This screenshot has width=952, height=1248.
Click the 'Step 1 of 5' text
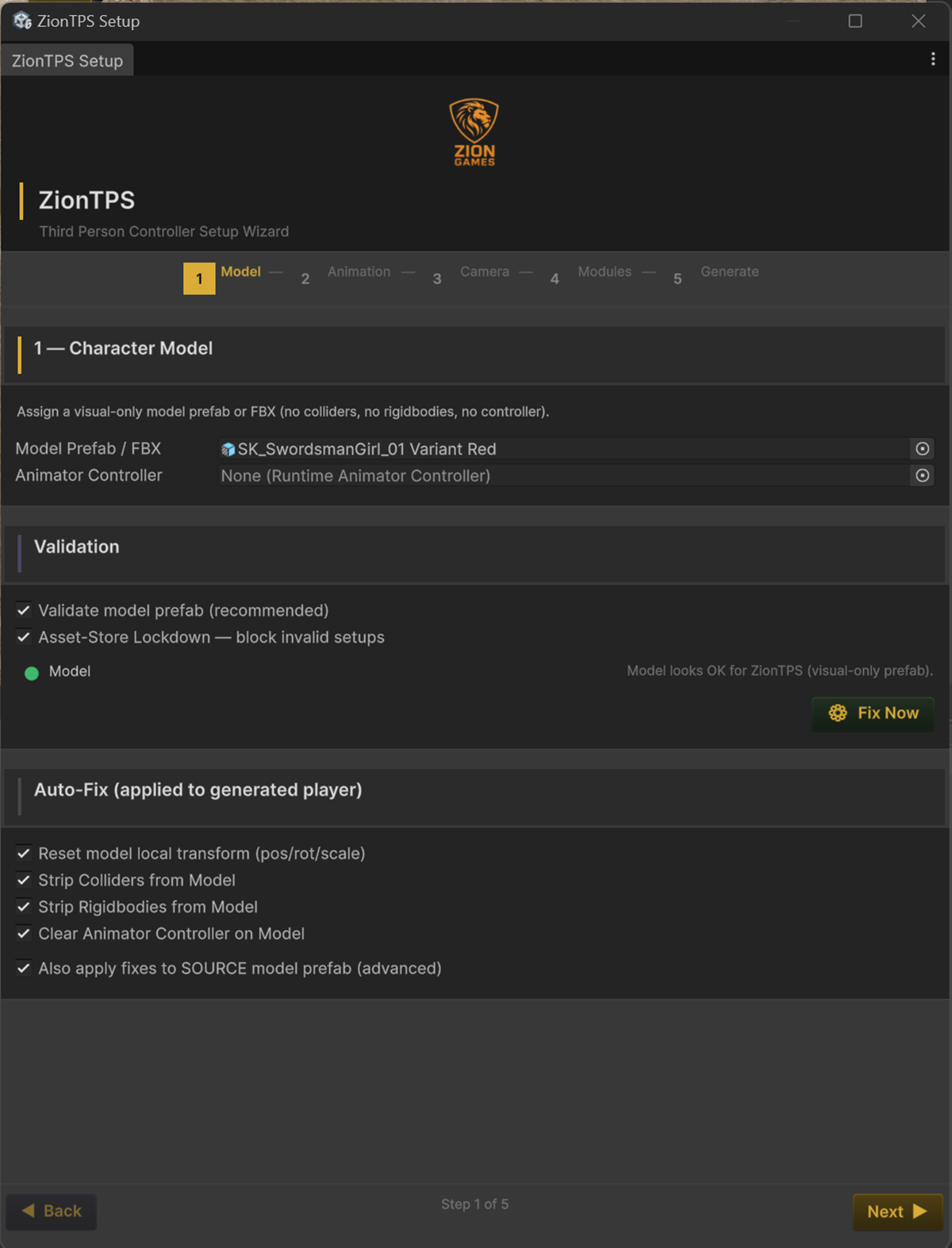474,1204
